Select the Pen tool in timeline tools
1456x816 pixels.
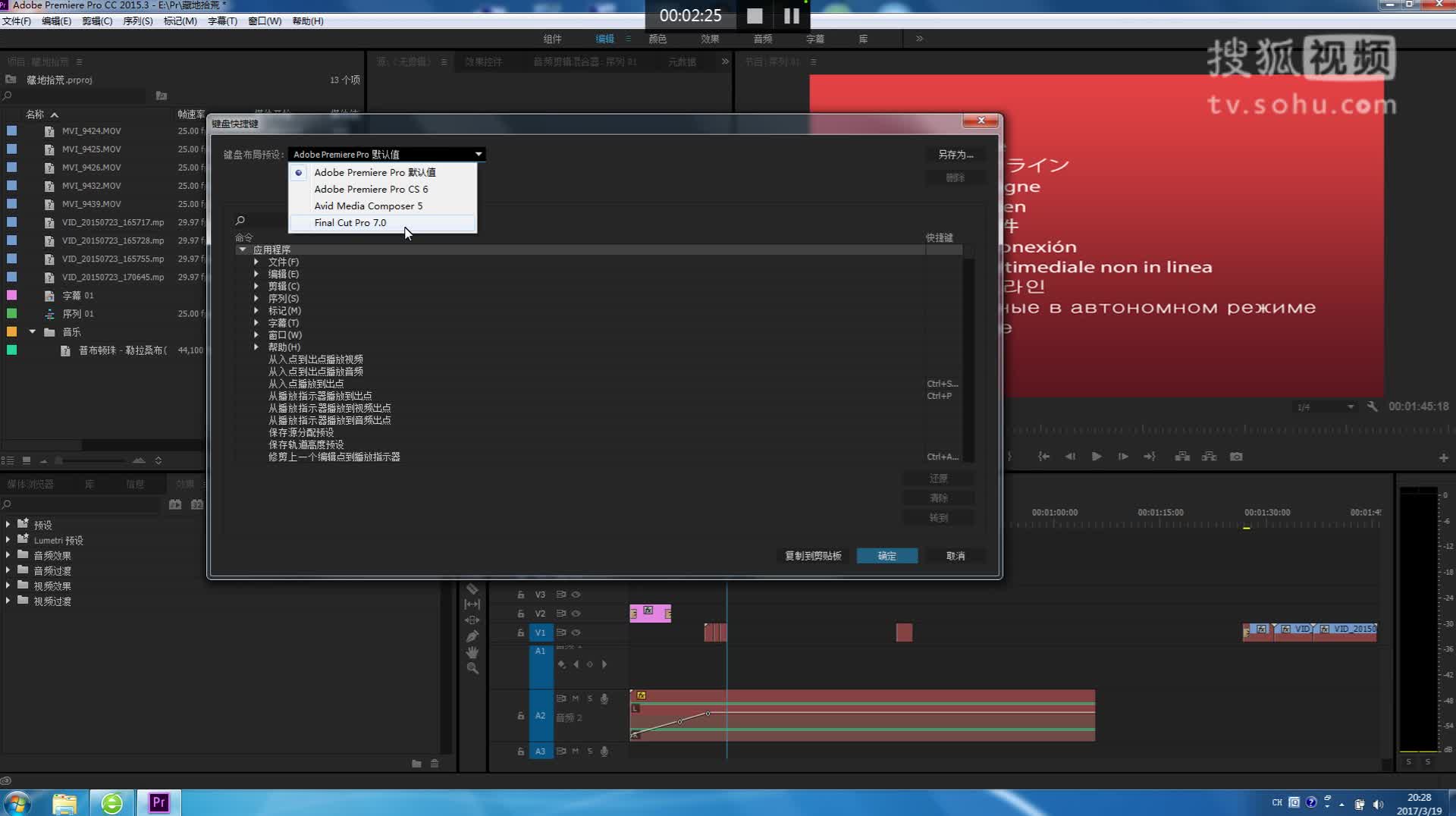click(x=472, y=636)
